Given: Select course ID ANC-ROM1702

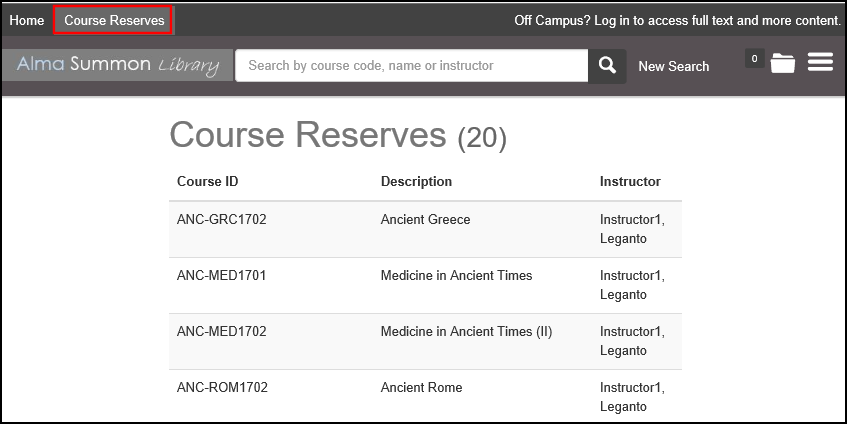Looking at the screenshot, I should click(x=222, y=387).
